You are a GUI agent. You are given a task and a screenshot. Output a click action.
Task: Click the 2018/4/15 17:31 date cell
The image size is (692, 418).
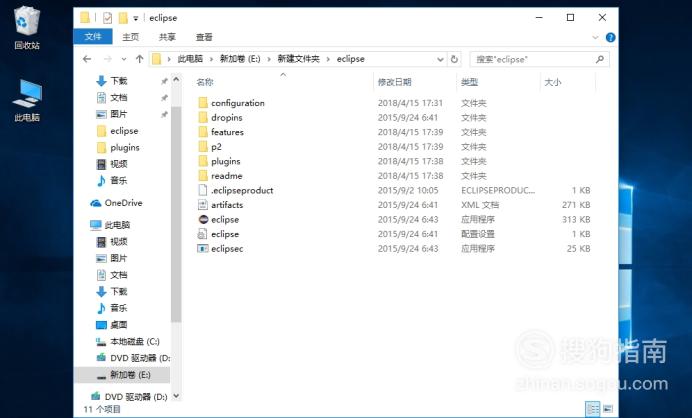pos(410,103)
